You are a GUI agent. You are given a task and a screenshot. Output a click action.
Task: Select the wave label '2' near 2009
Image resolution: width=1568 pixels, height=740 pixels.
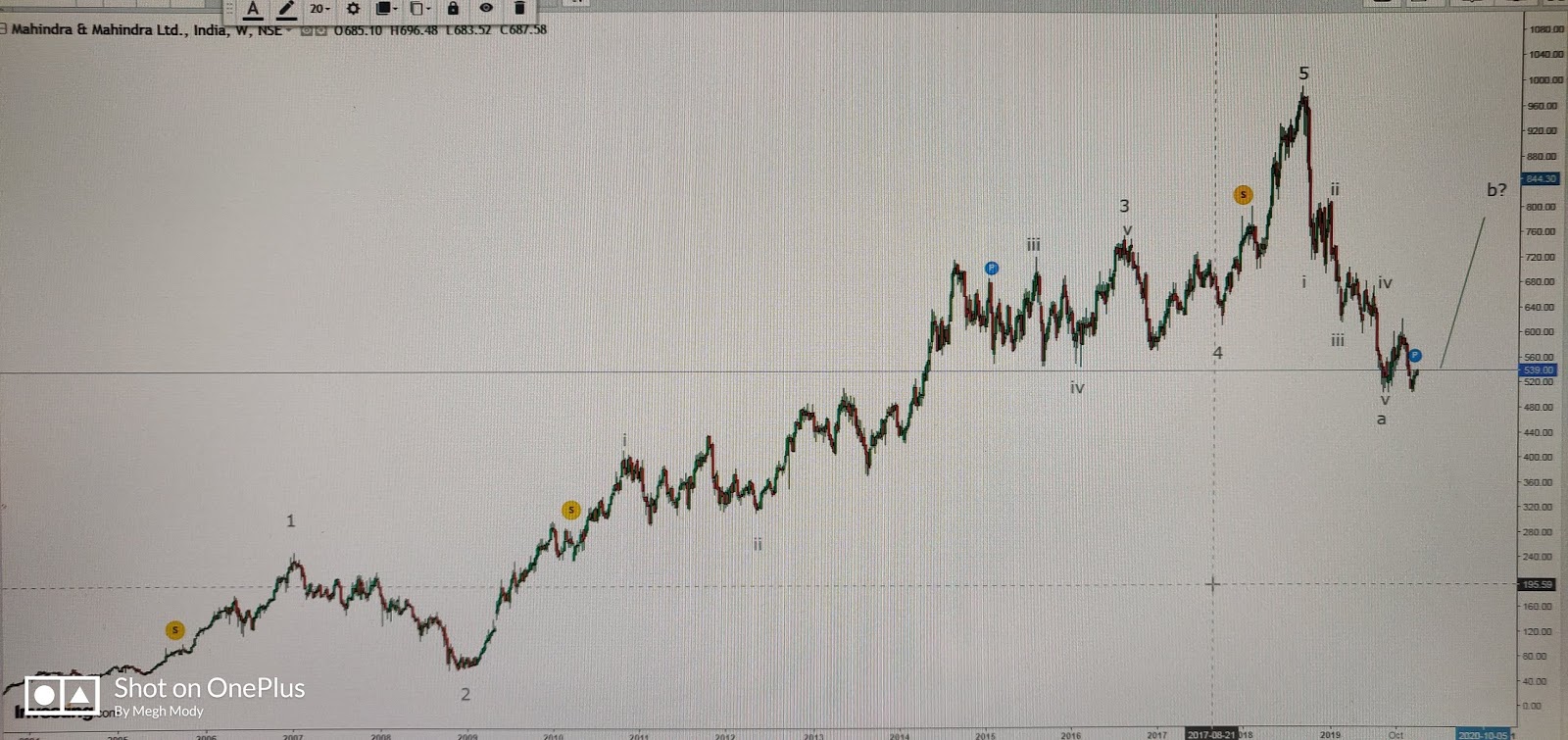(465, 694)
